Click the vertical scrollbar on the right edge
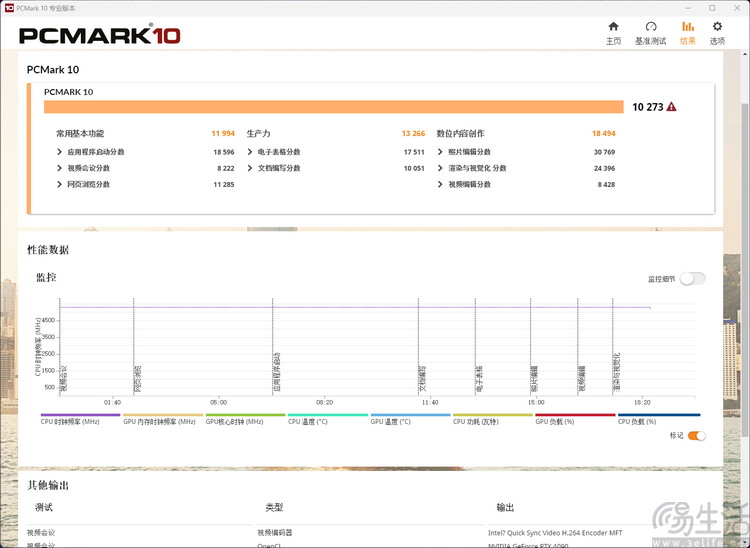 click(745, 268)
